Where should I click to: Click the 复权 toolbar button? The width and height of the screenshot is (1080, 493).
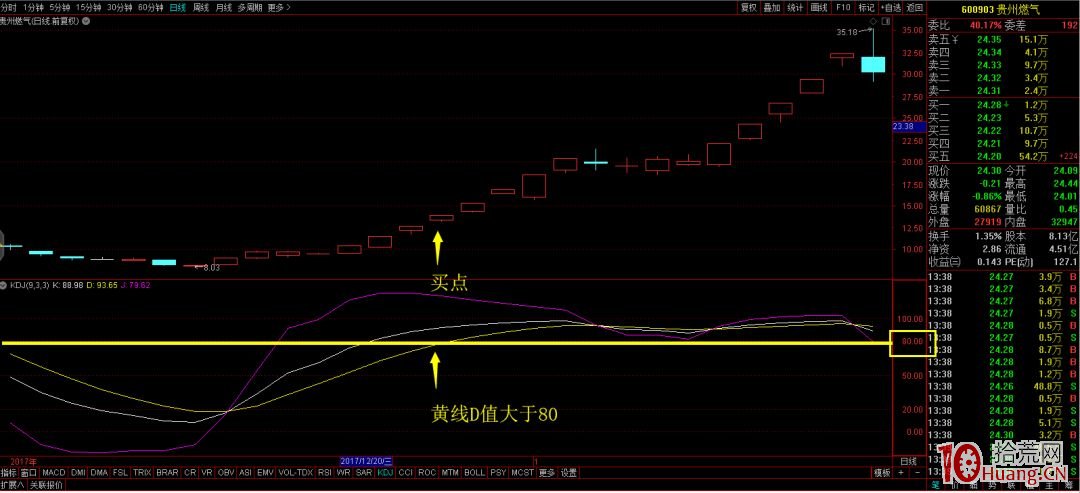pos(749,8)
